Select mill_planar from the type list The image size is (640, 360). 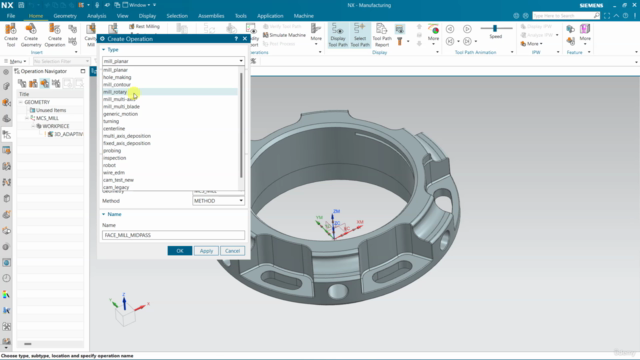pyautogui.click(x=170, y=70)
